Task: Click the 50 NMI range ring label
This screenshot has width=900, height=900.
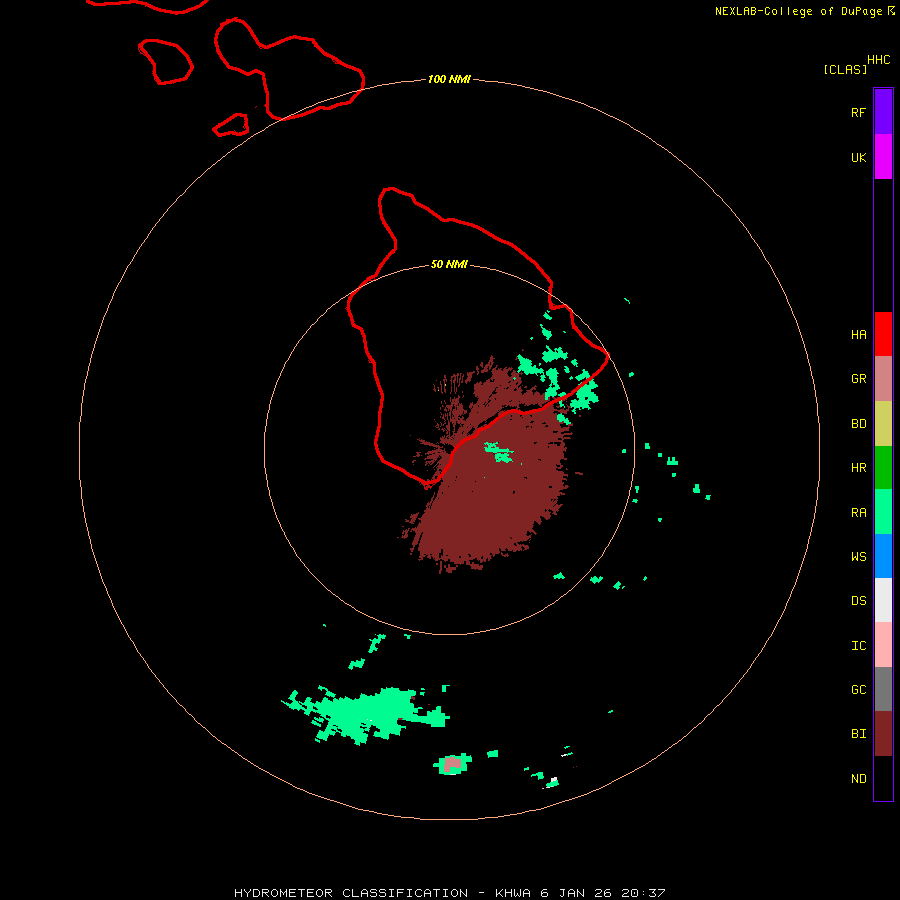Action: click(x=449, y=264)
